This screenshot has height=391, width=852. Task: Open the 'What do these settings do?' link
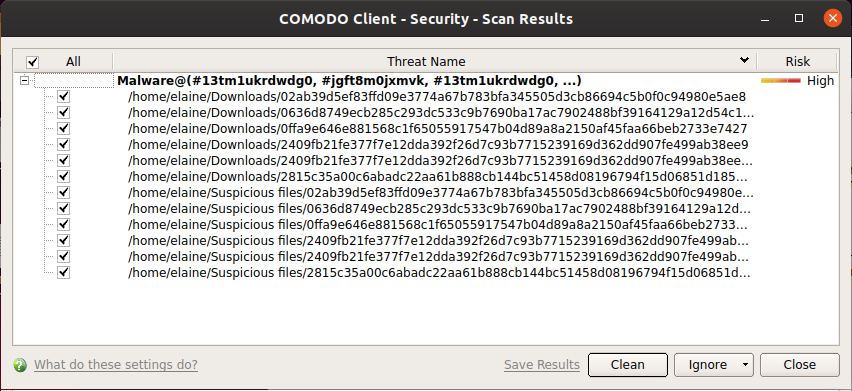[116, 364]
